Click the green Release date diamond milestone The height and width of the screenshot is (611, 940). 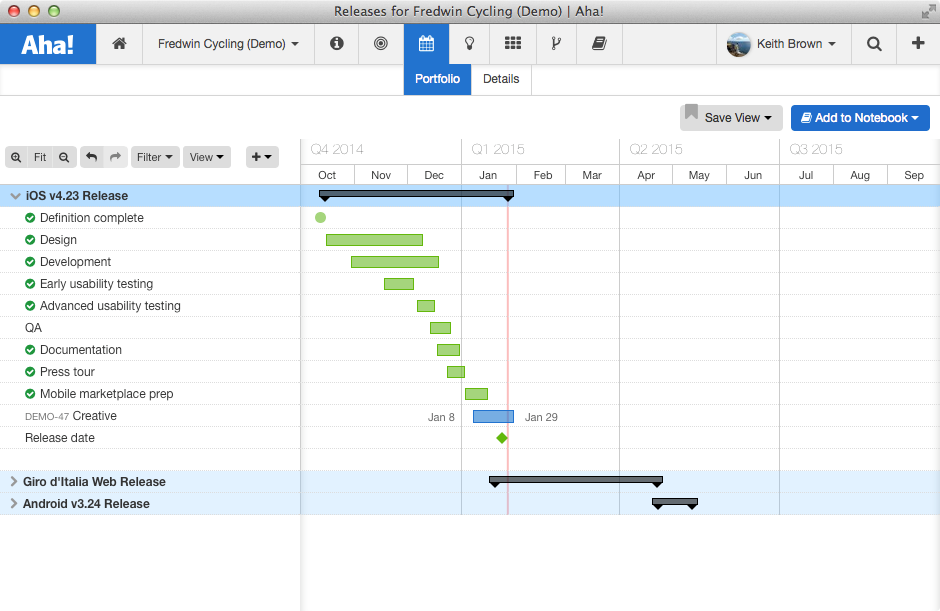(x=502, y=438)
